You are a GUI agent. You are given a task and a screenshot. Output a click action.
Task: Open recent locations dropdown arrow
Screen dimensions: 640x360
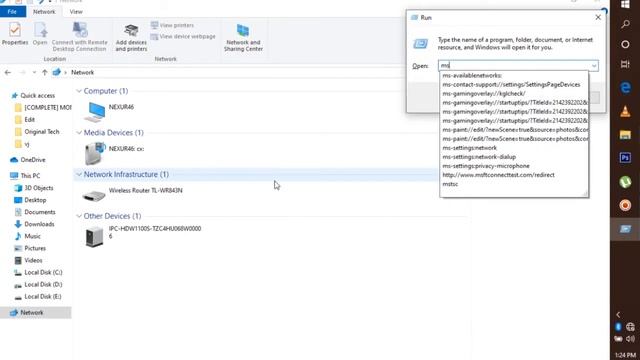point(34,72)
